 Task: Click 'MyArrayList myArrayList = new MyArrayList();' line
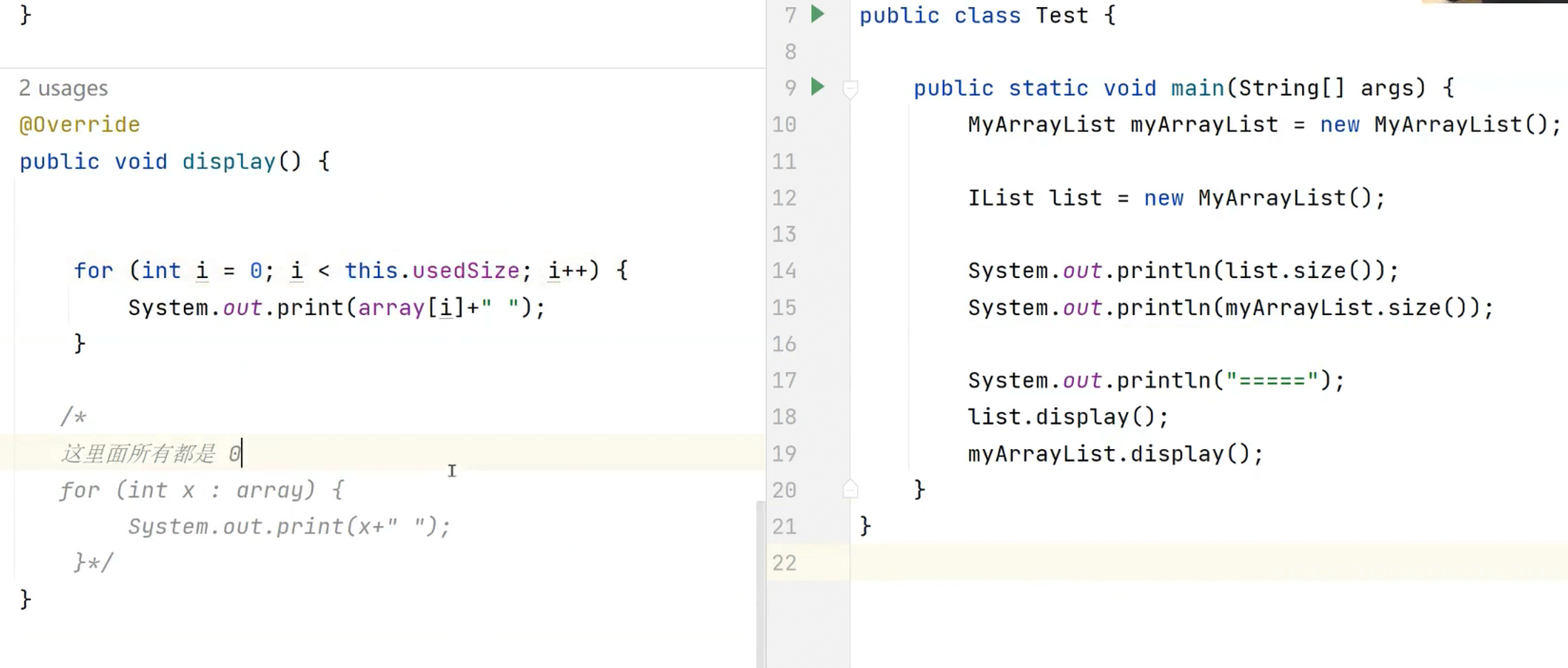(1265, 125)
